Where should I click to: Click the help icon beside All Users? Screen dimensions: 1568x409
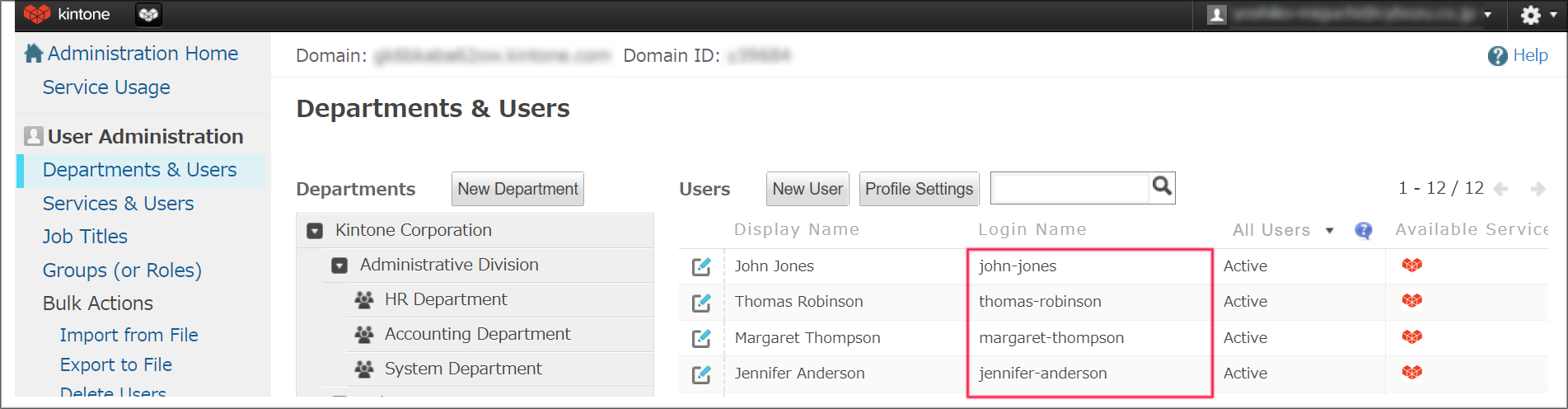[1364, 231]
